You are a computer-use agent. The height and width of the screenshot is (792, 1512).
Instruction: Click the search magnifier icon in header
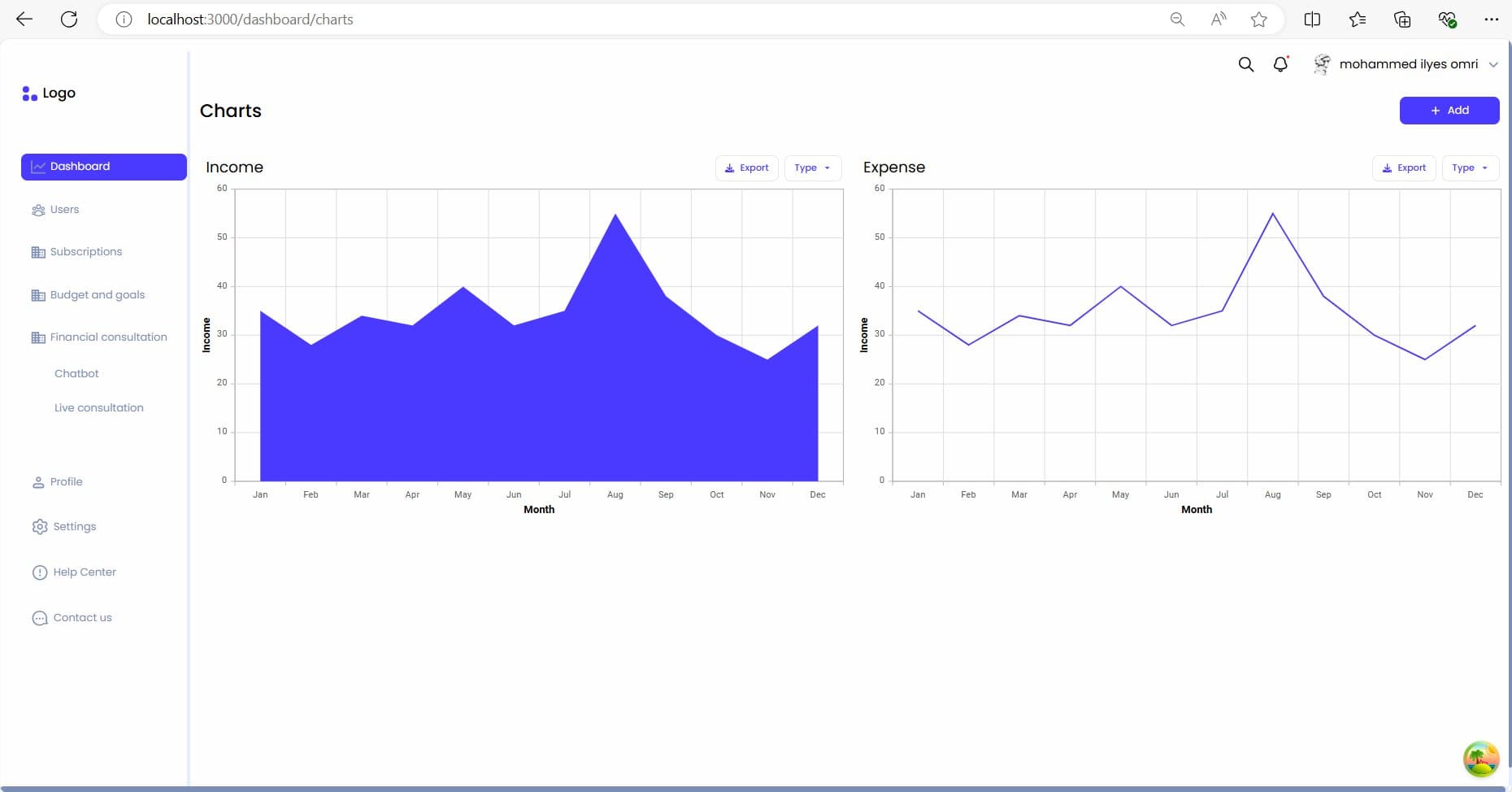pyautogui.click(x=1245, y=64)
